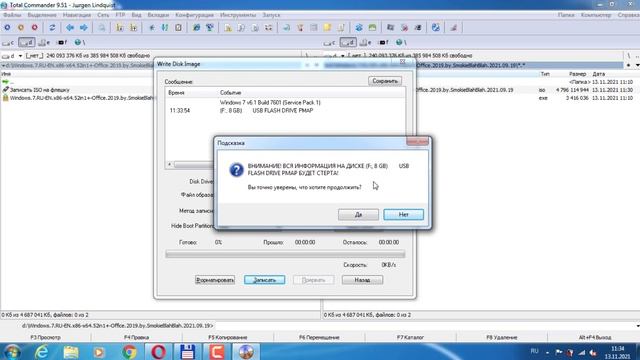
Task: Click F8 Удаление button
Action: coord(502,338)
